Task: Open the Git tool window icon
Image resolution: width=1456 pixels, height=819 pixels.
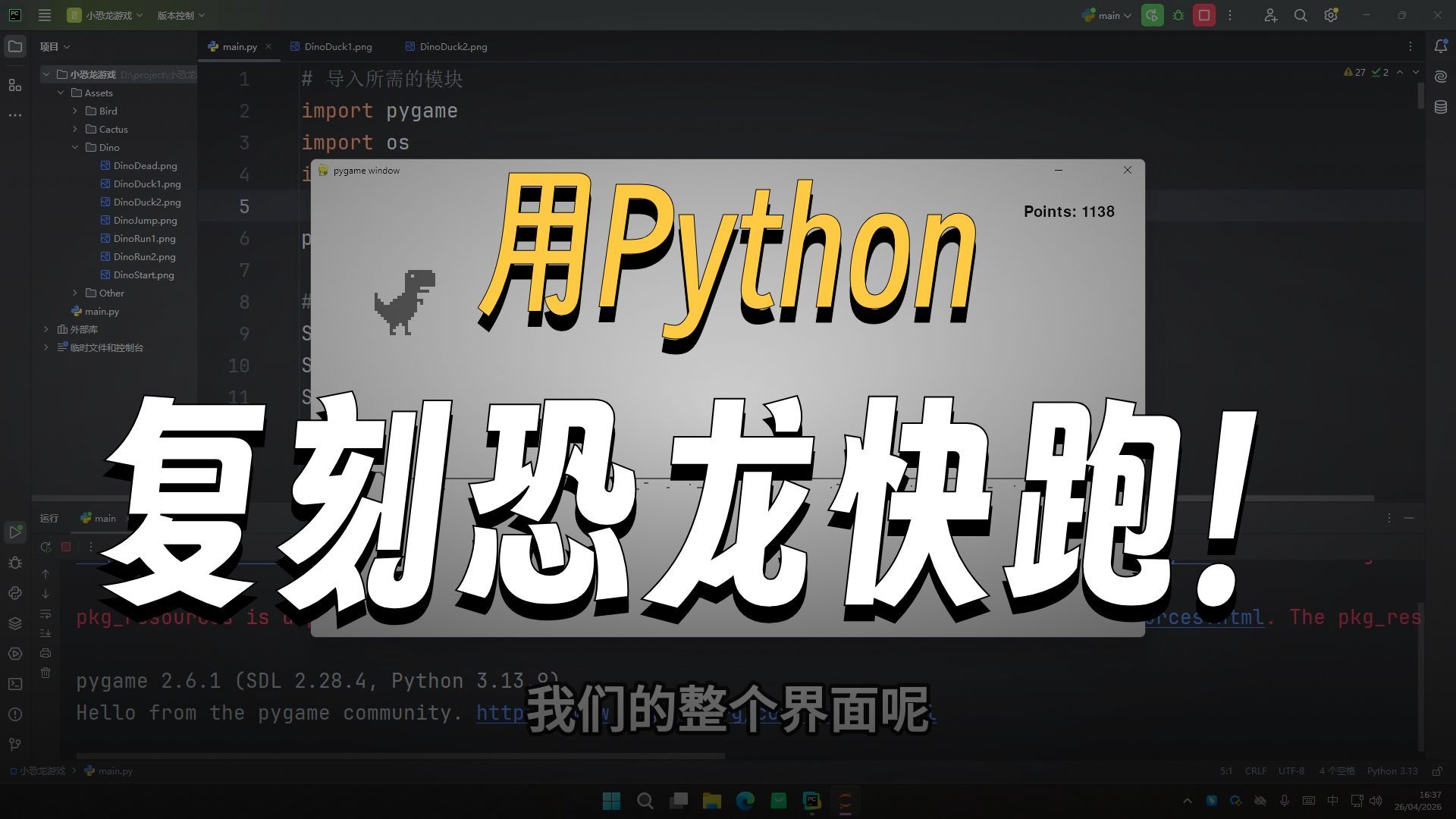Action: pyautogui.click(x=15, y=745)
